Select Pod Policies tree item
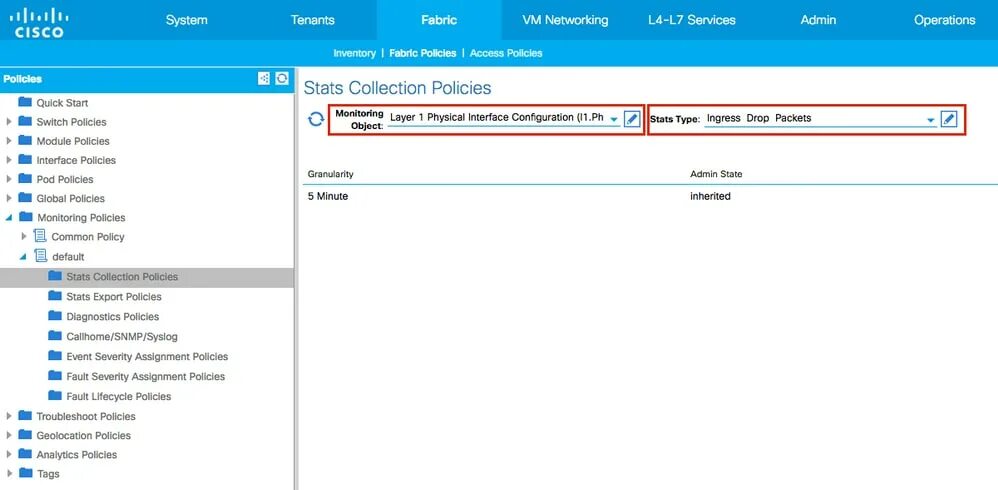Image resolution: width=998 pixels, height=490 pixels. tap(65, 179)
